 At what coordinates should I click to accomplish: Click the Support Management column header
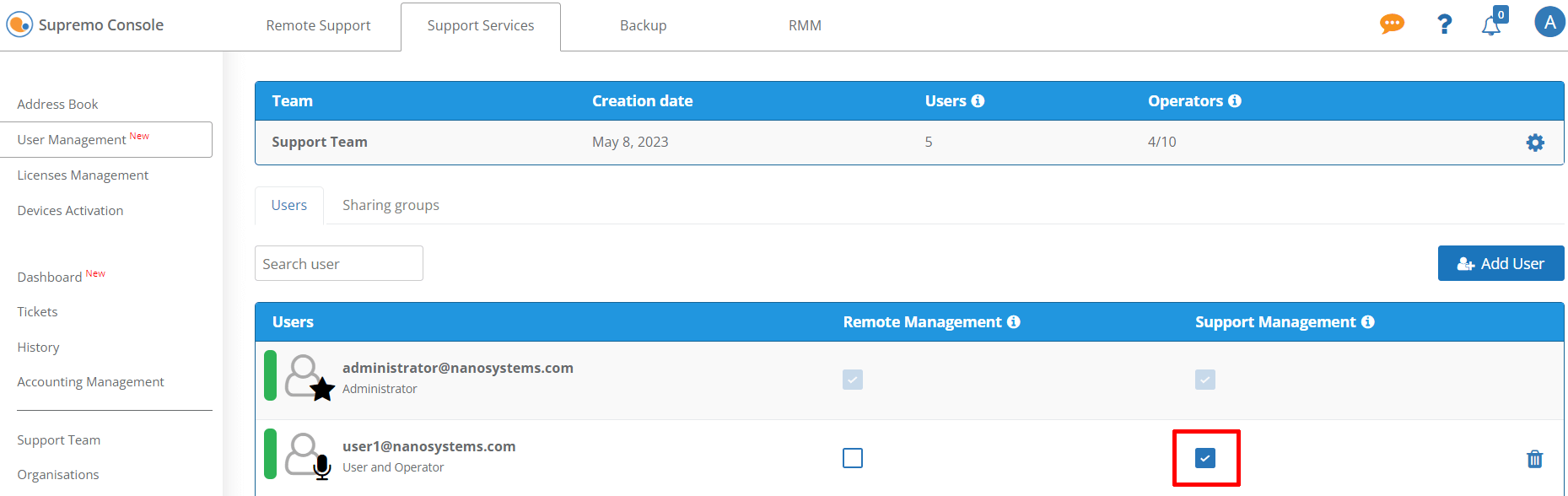(x=1275, y=321)
